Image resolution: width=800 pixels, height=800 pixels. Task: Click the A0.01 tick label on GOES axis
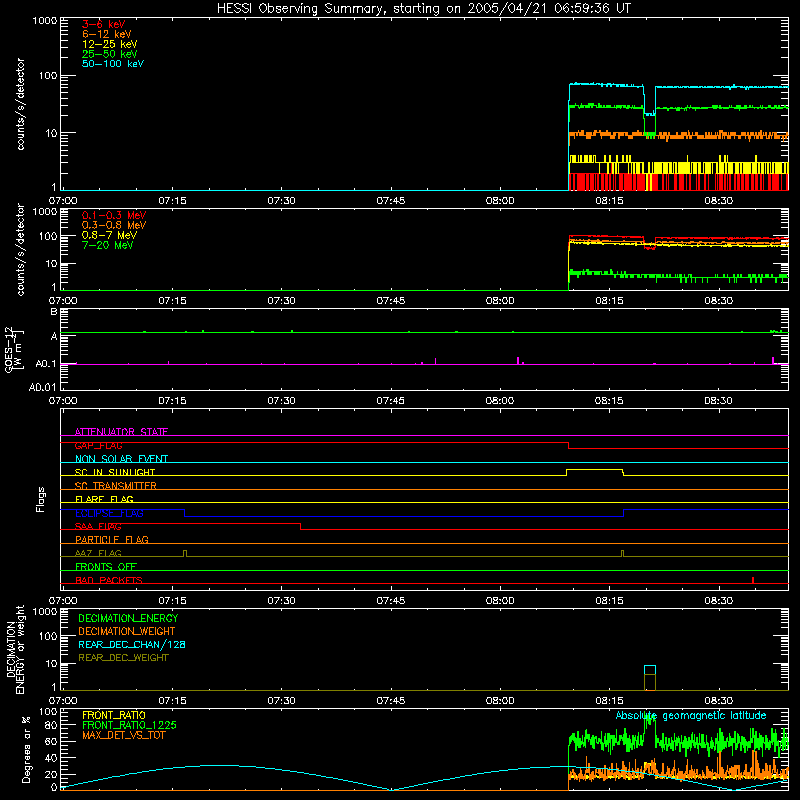pyautogui.click(x=43, y=387)
